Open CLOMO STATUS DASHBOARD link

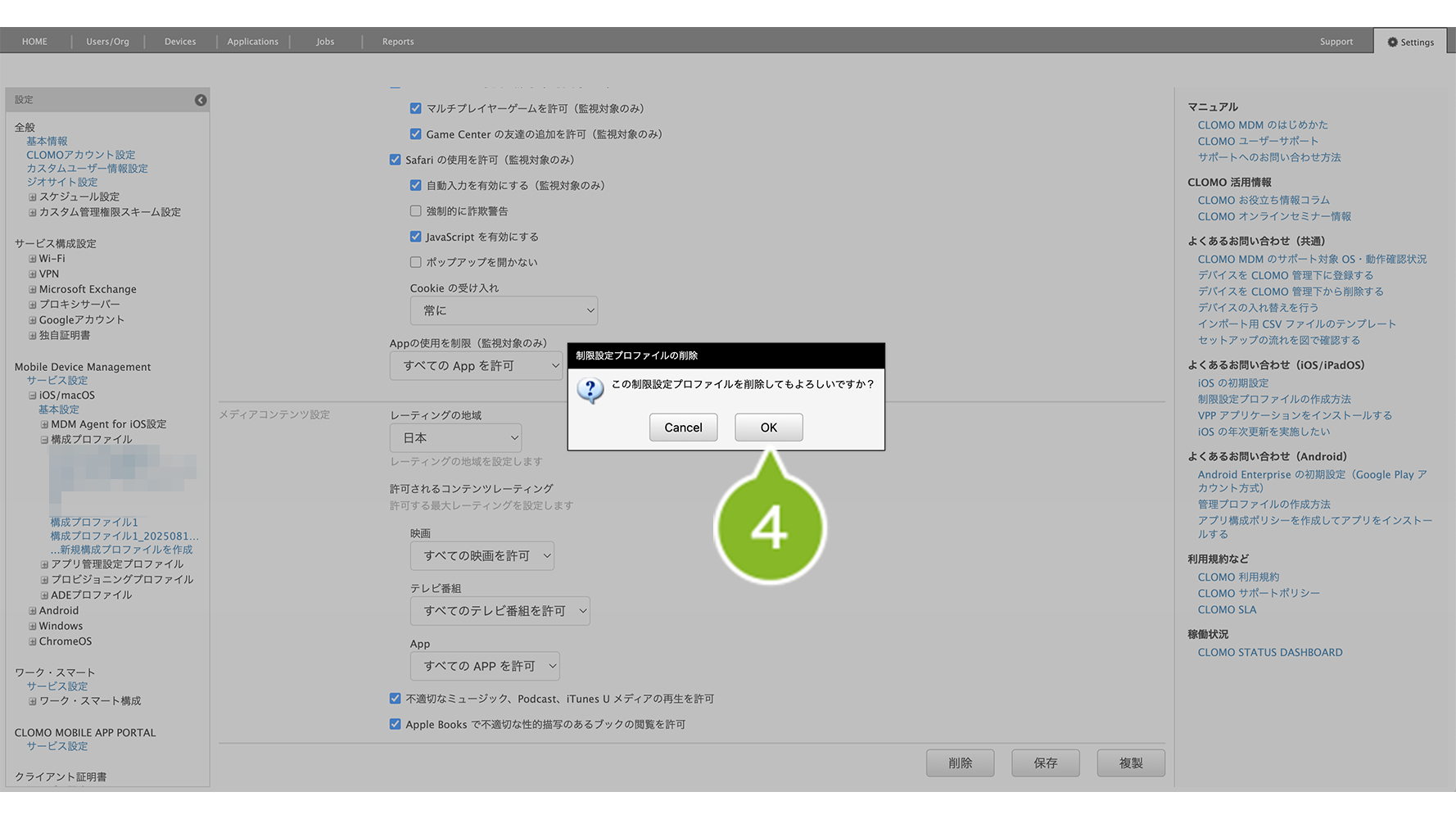(1269, 653)
